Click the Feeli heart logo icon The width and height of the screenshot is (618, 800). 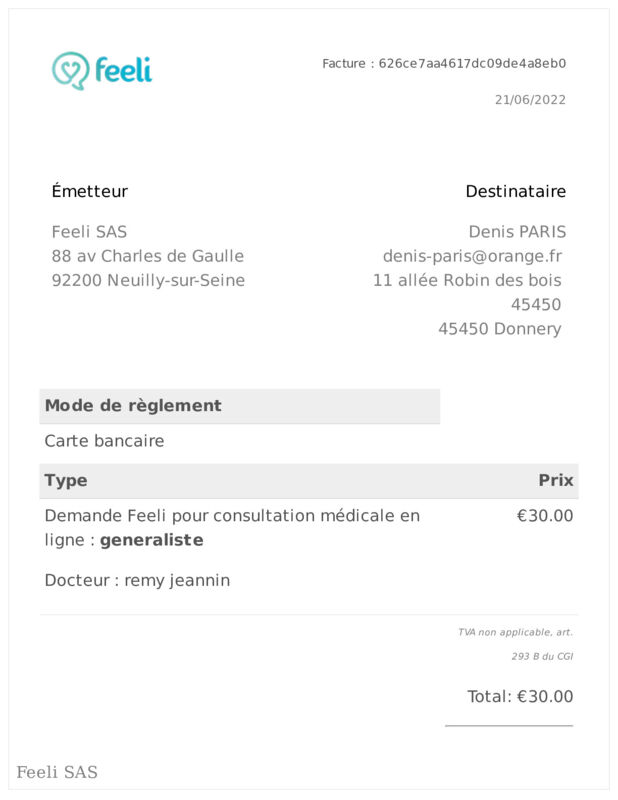(x=70, y=70)
